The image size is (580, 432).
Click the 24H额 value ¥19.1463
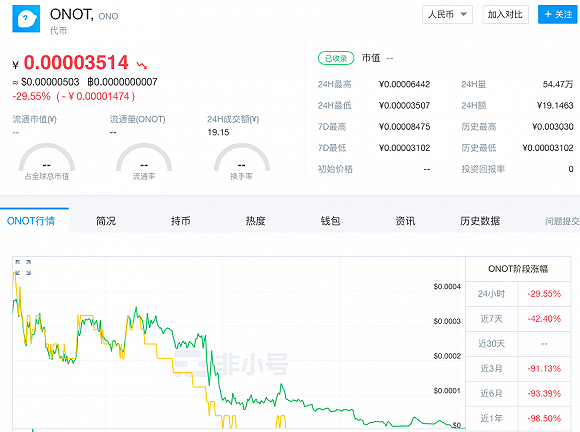point(555,105)
